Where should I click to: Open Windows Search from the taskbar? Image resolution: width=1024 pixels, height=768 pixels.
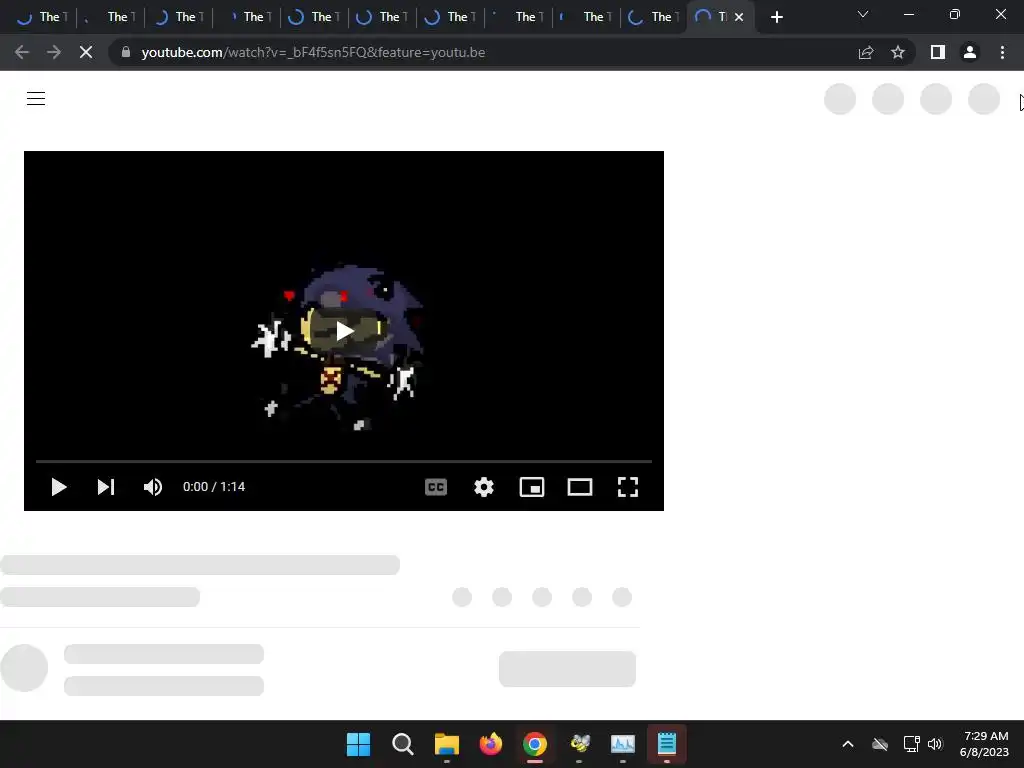[x=402, y=744]
